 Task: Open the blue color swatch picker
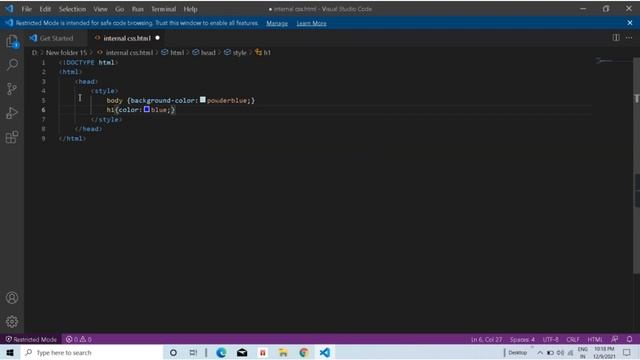point(147,109)
